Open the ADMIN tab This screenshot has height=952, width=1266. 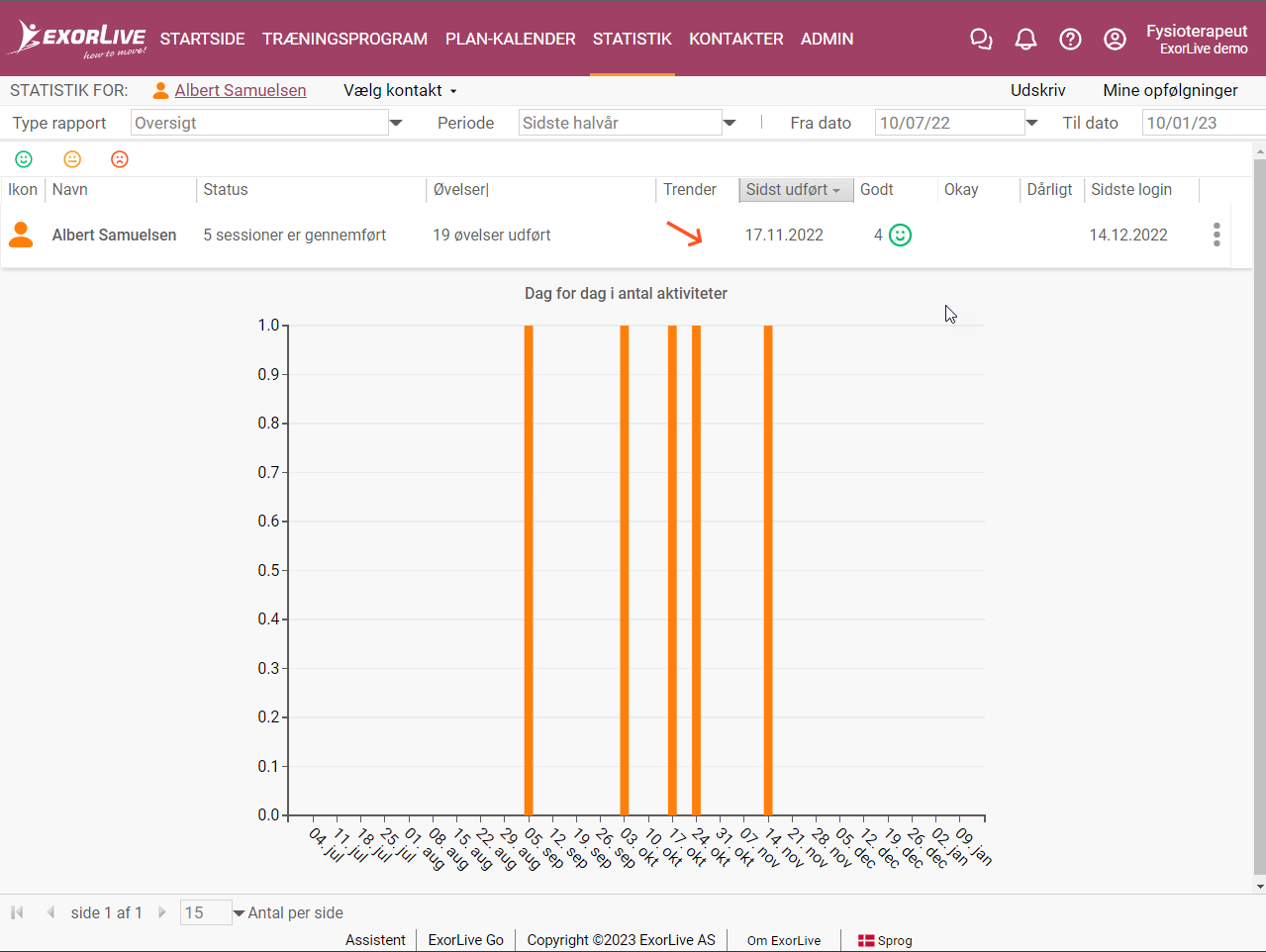(827, 39)
